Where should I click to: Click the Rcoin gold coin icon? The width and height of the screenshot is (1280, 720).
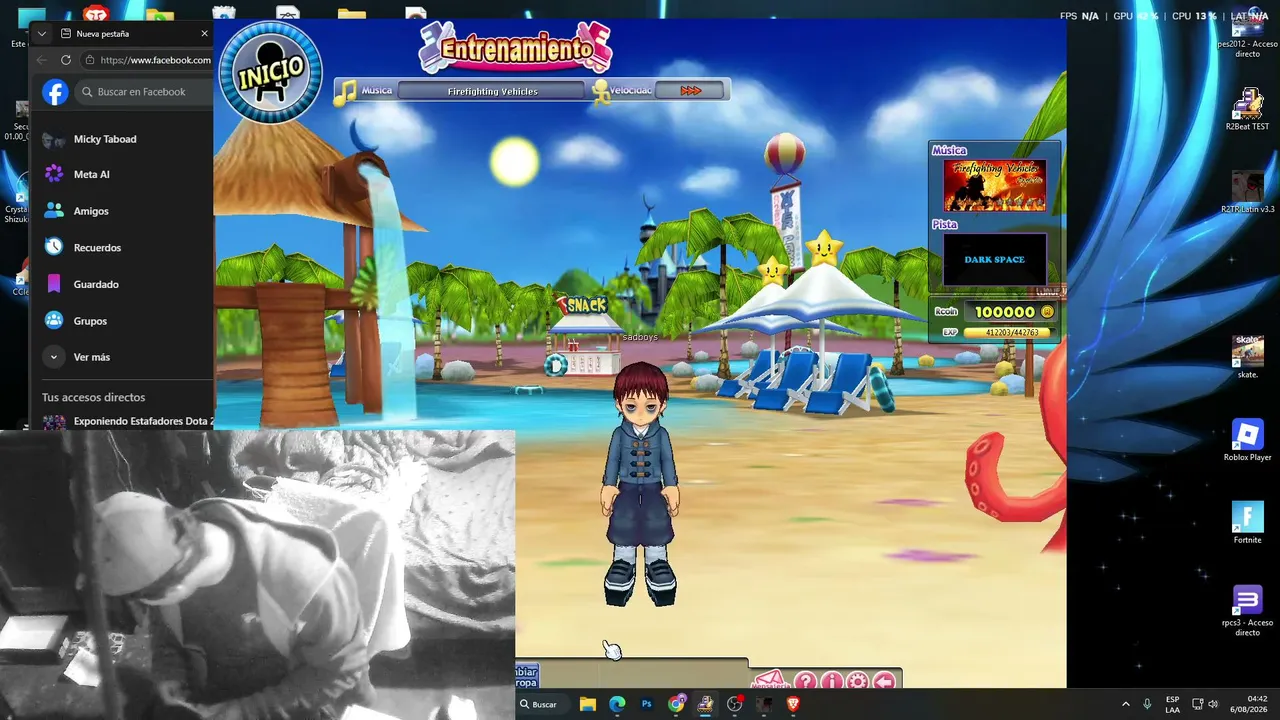pos(1047,312)
